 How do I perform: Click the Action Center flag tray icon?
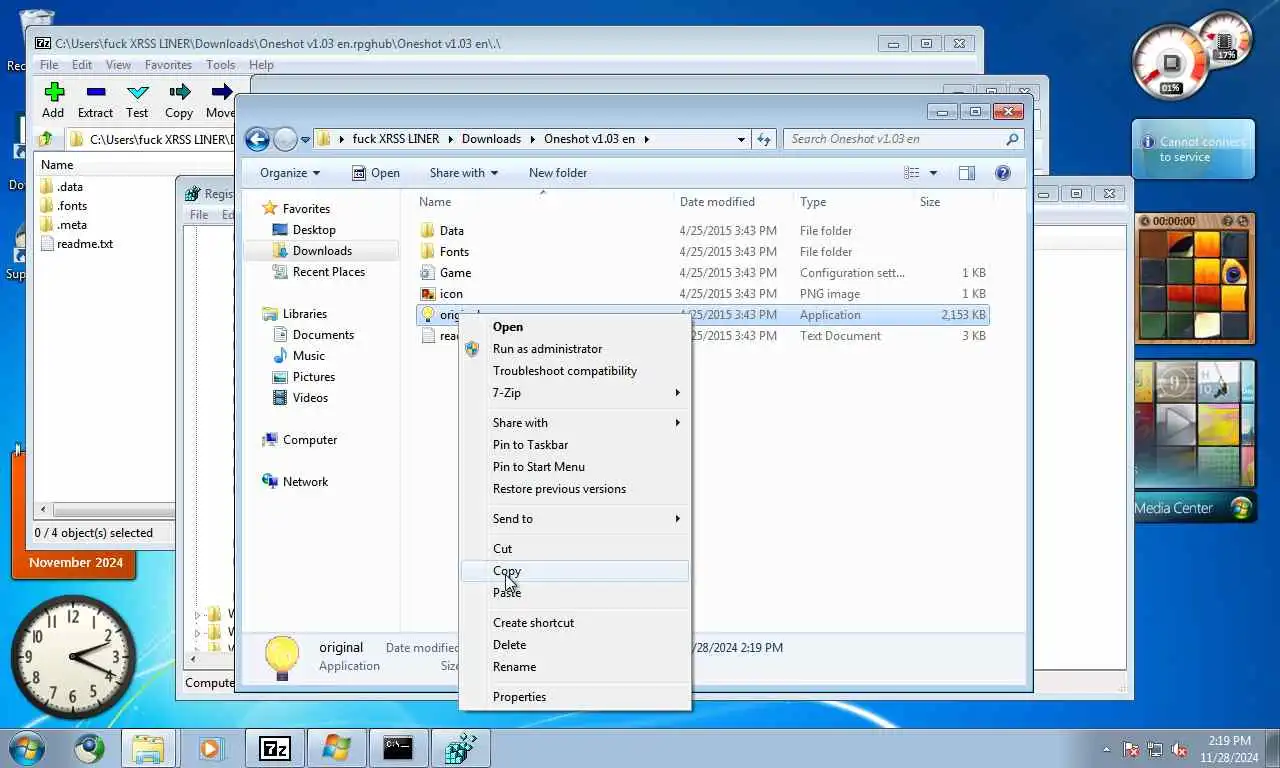(x=1131, y=749)
